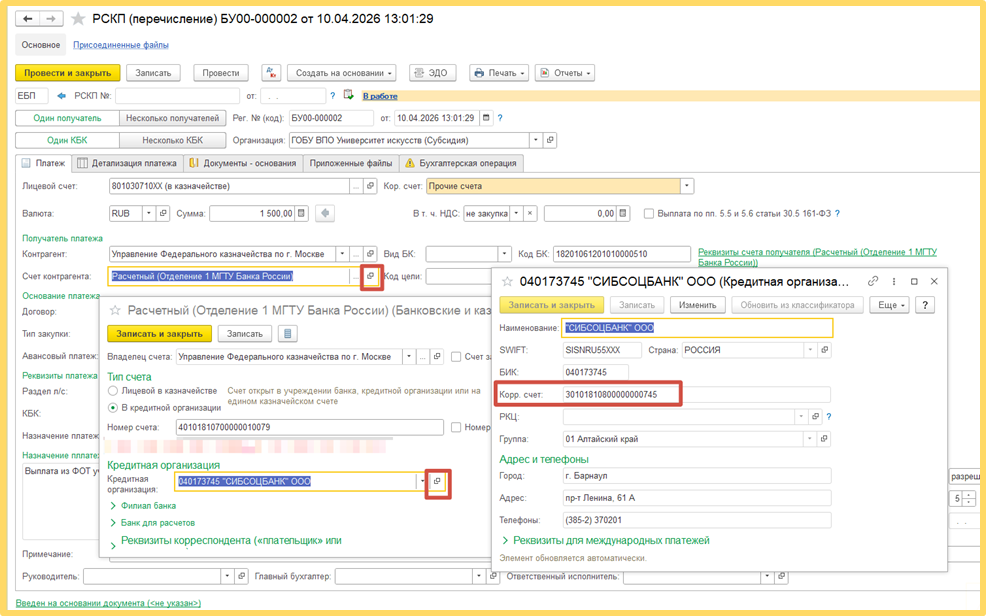This screenshot has height=616, width=986.
Task: Open help question mark next to РСКП date
Action: pos(333,96)
